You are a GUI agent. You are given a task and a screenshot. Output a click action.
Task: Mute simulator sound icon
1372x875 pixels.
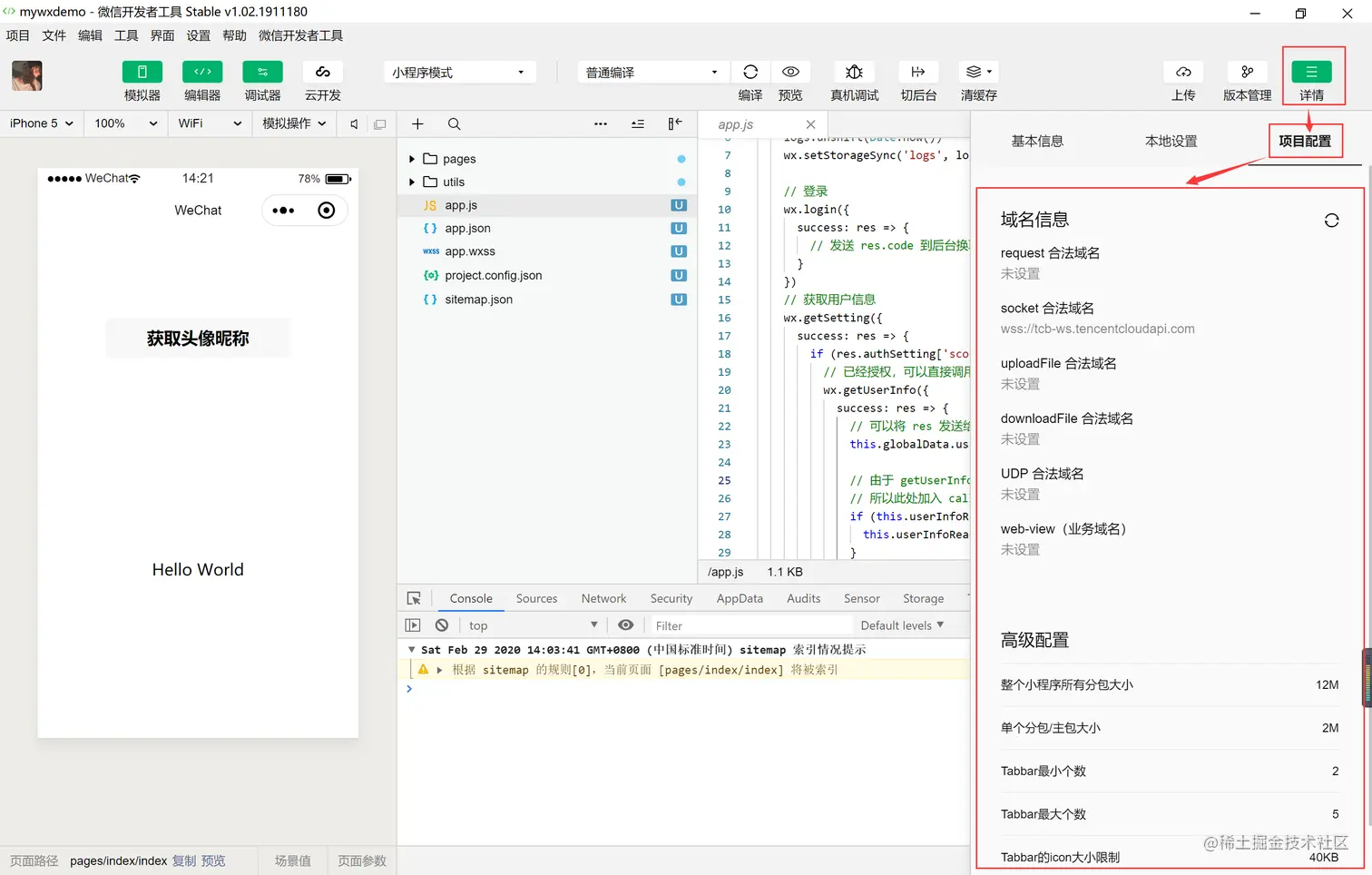(354, 124)
